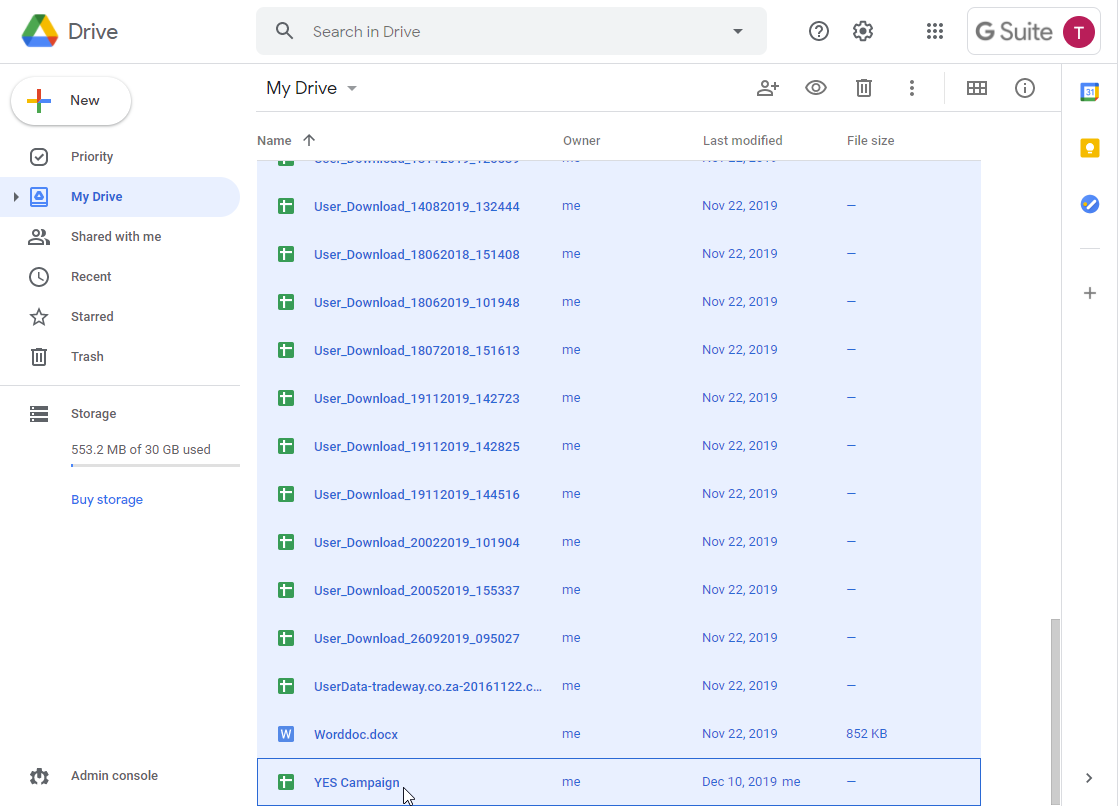Viewport: 1118px width, 806px height.
Task: Switch to grid view layout
Action: click(x=977, y=88)
